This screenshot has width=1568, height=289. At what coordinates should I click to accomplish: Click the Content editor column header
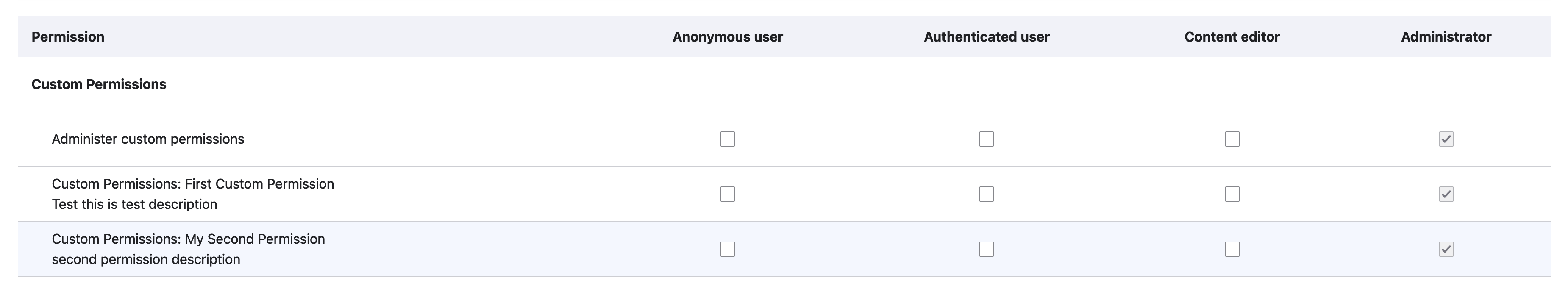pos(1232,36)
